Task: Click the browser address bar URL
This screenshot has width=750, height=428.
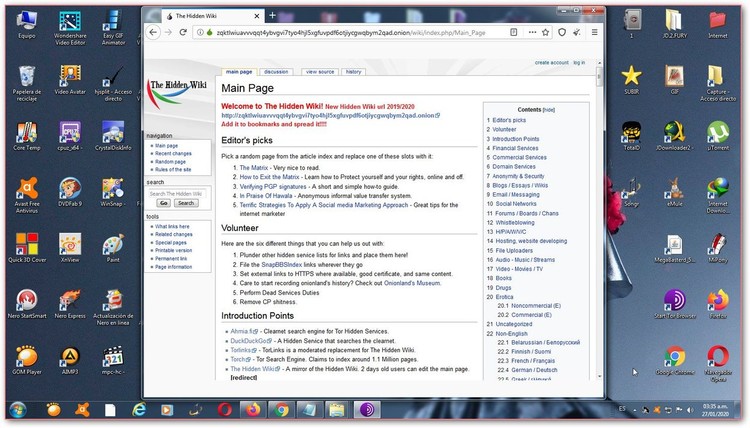Action: pyautogui.click(x=351, y=33)
